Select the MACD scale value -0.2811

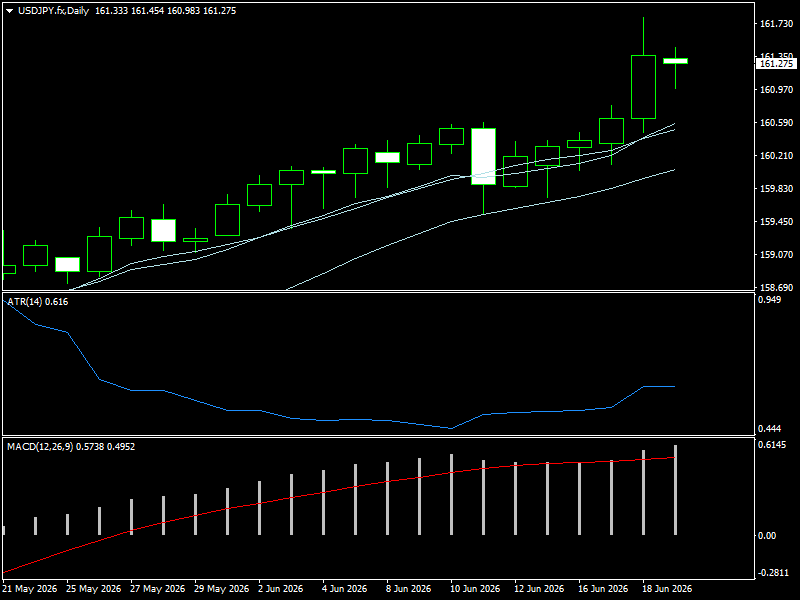(773, 573)
